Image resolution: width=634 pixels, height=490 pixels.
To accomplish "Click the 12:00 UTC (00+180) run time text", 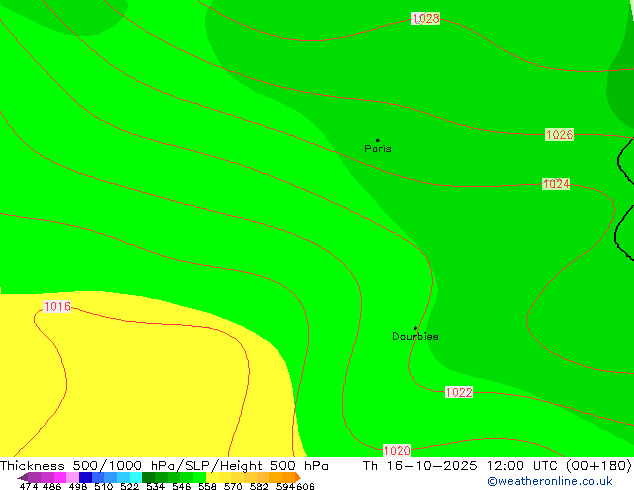I will (x=559, y=466).
